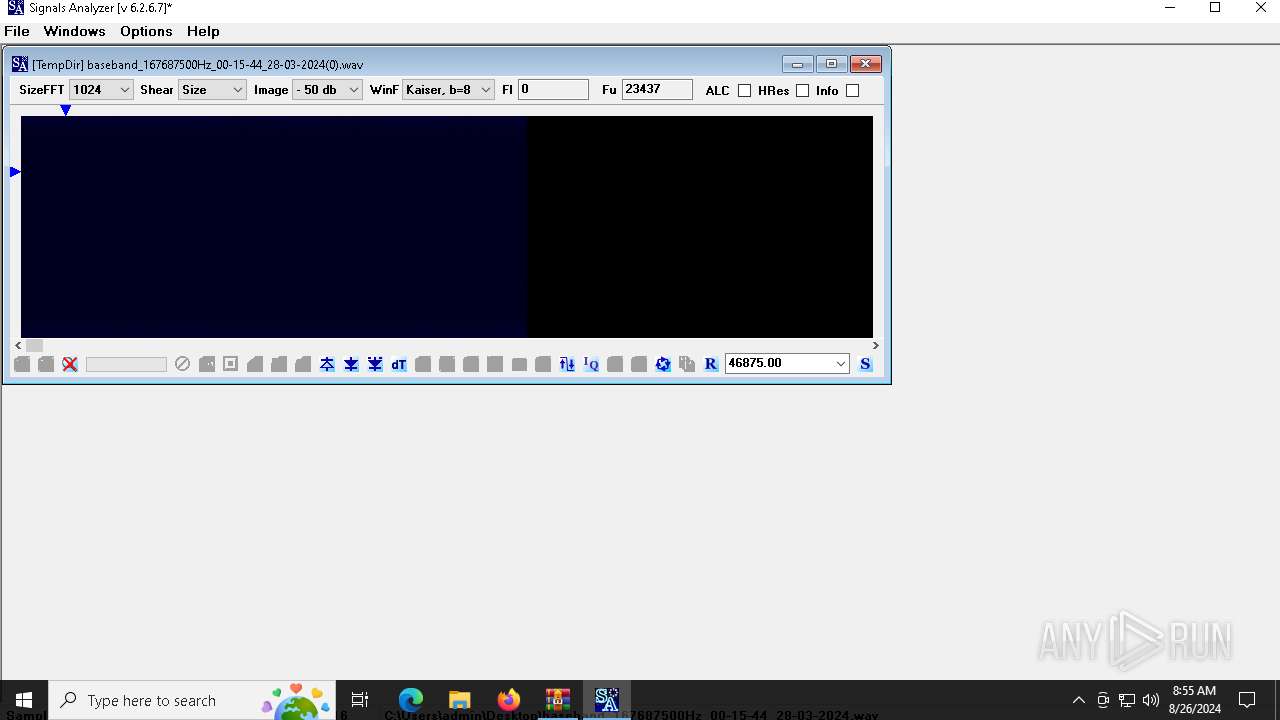
Task: Open the Windows menu
Action: coord(74,31)
